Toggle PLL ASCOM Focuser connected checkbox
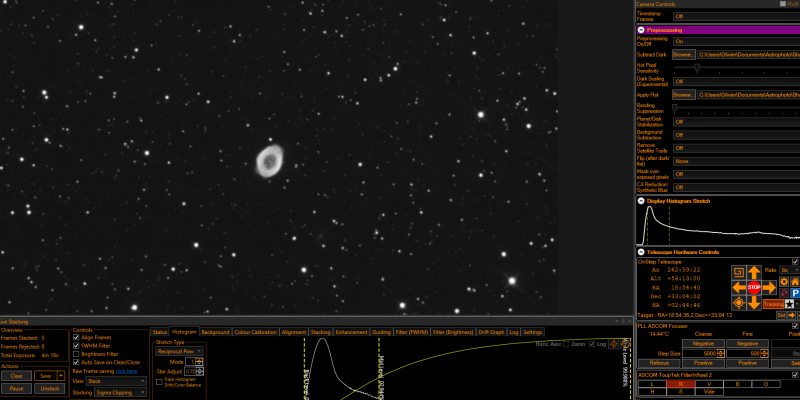The height and width of the screenshot is (400, 800). 795,326
